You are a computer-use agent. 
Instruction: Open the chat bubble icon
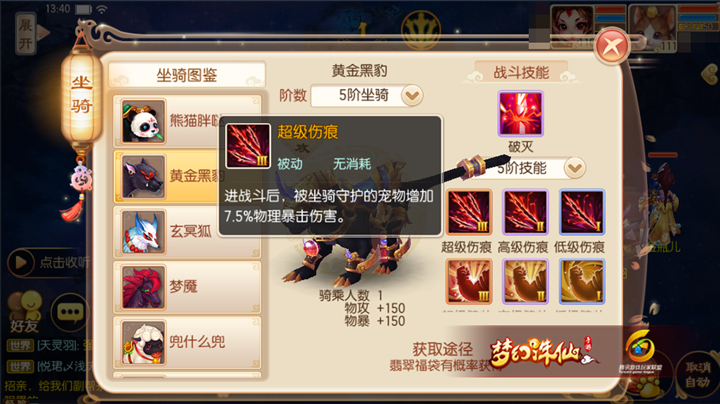pos(70,312)
